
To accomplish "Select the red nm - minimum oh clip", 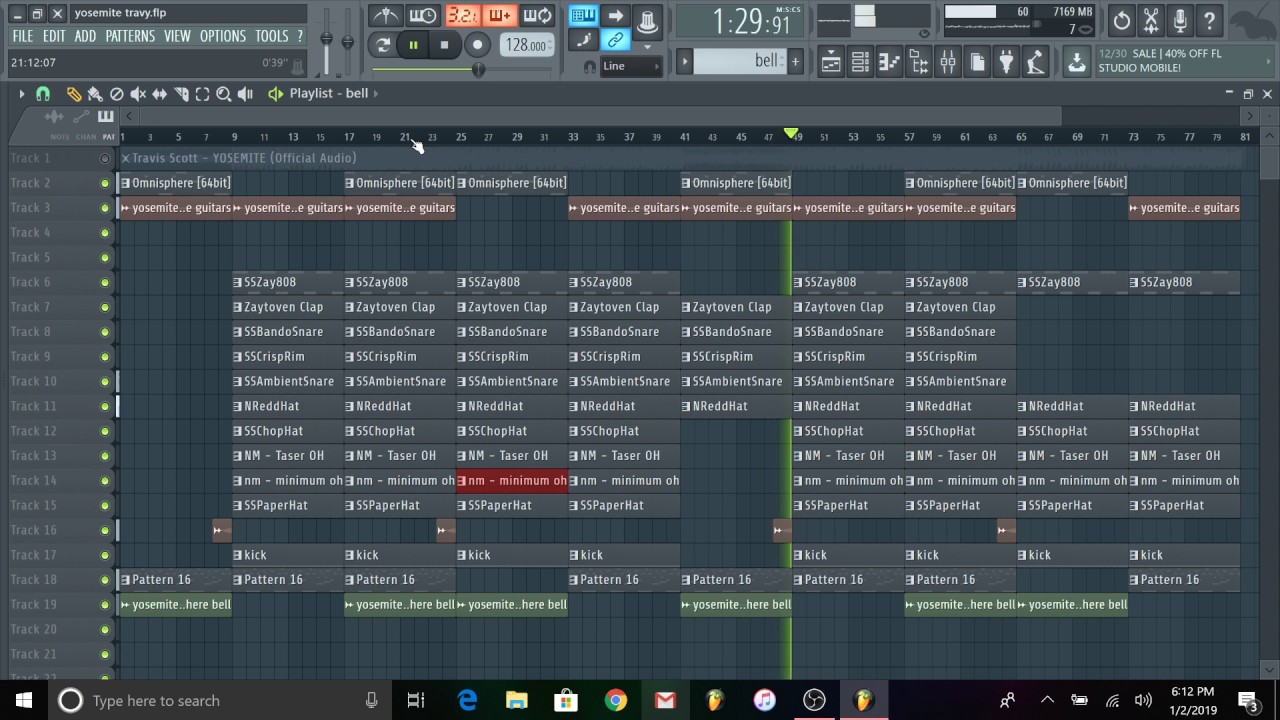I will [512, 481].
